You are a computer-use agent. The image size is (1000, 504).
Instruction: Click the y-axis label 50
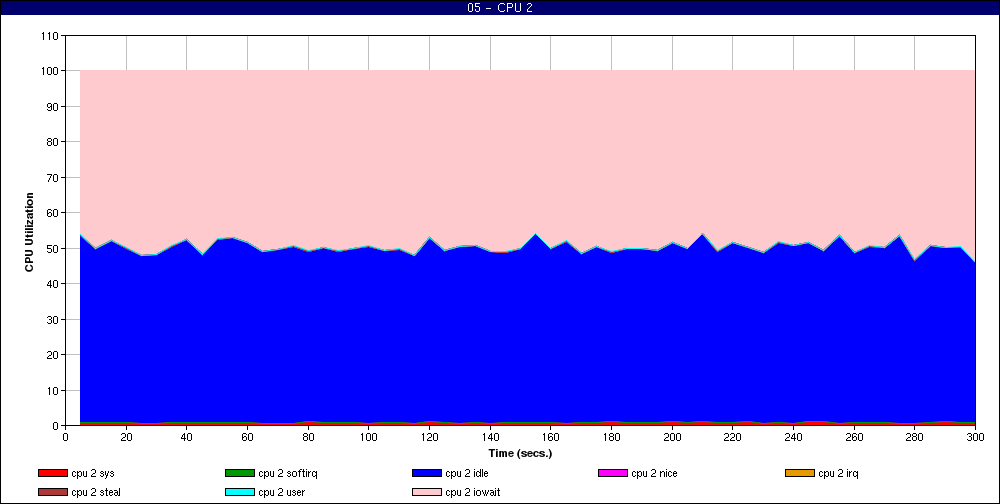(53, 248)
